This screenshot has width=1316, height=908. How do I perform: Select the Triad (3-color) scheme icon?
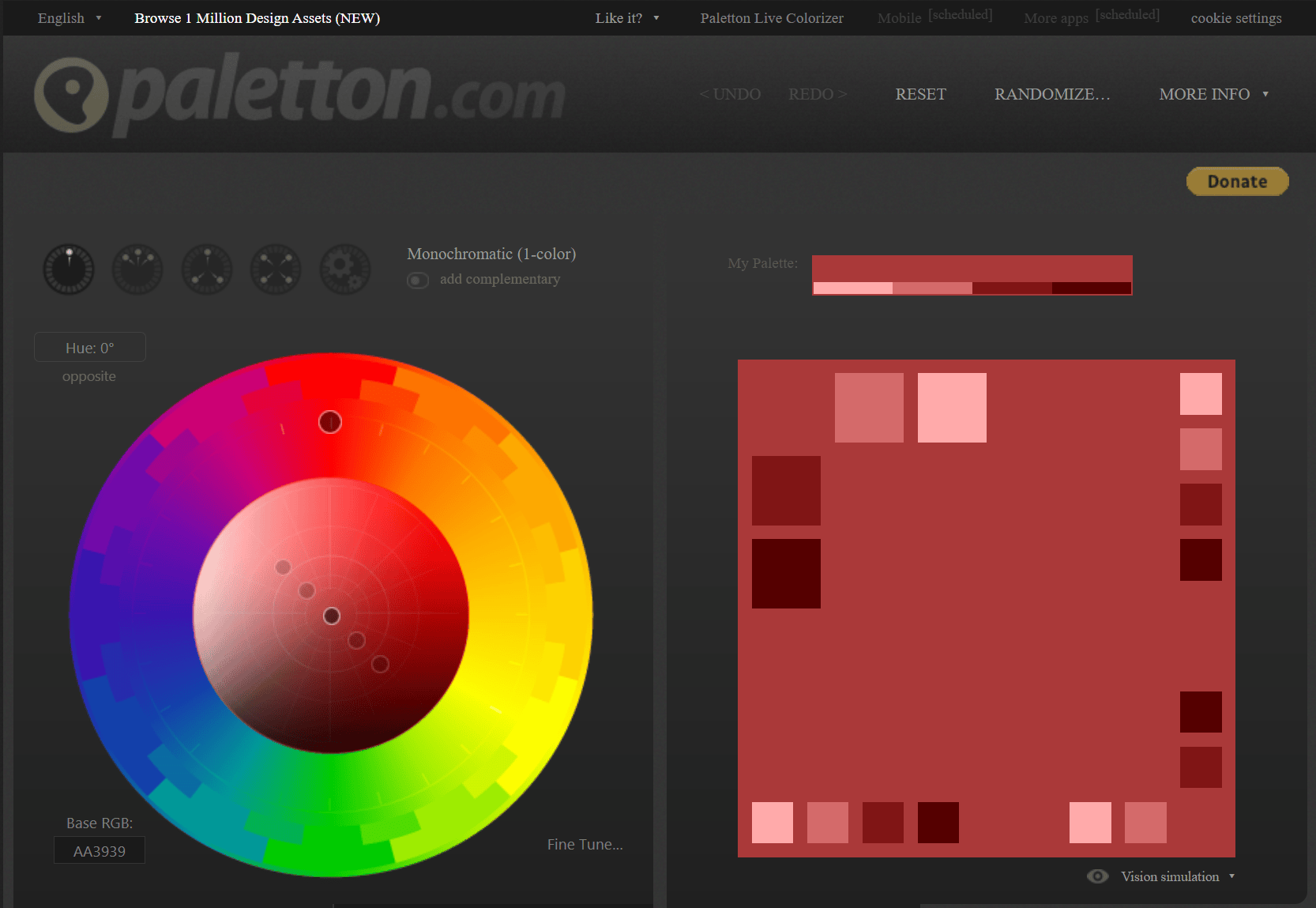(207, 269)
